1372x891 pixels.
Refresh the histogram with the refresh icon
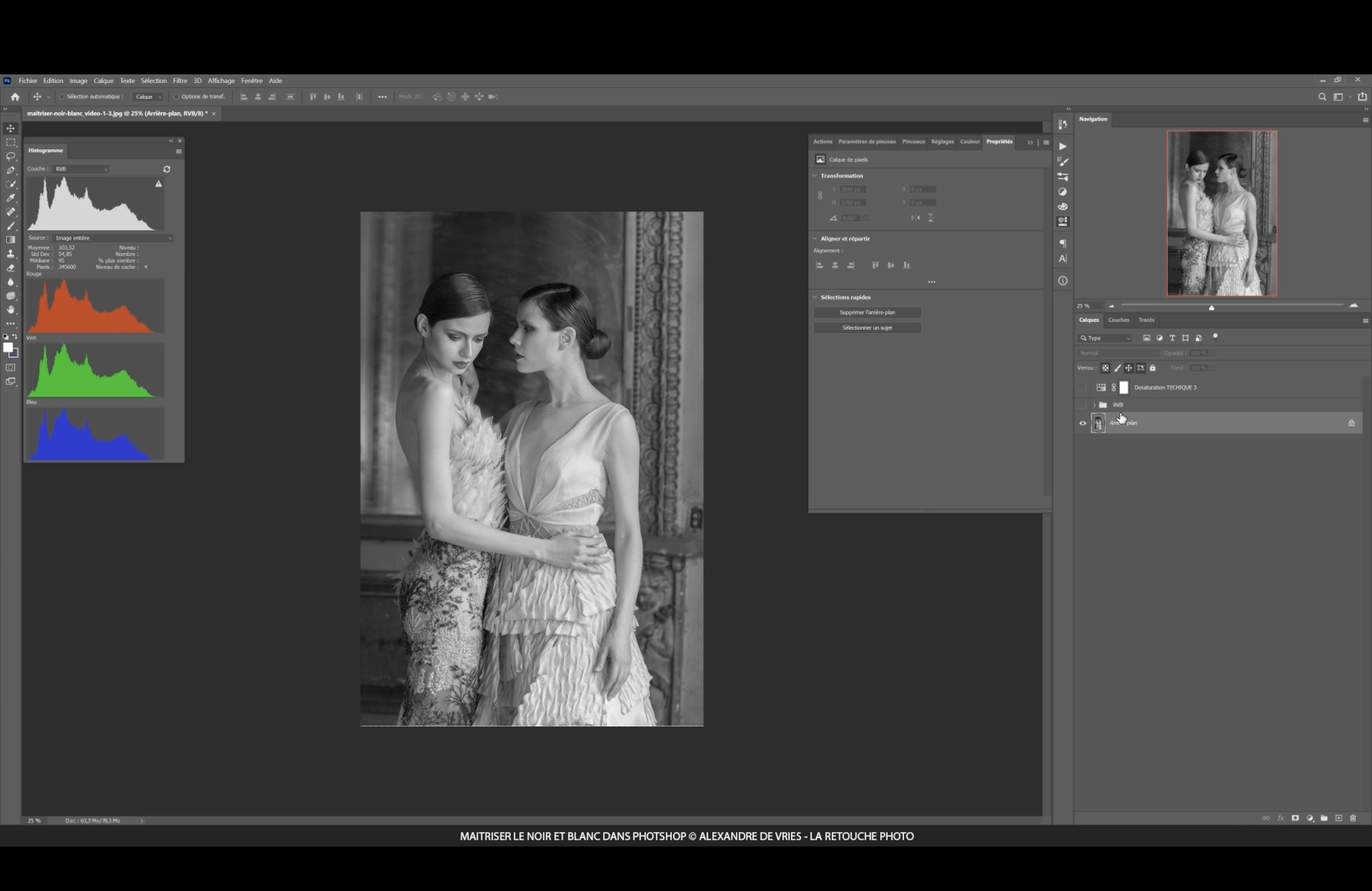click(167, 169)
